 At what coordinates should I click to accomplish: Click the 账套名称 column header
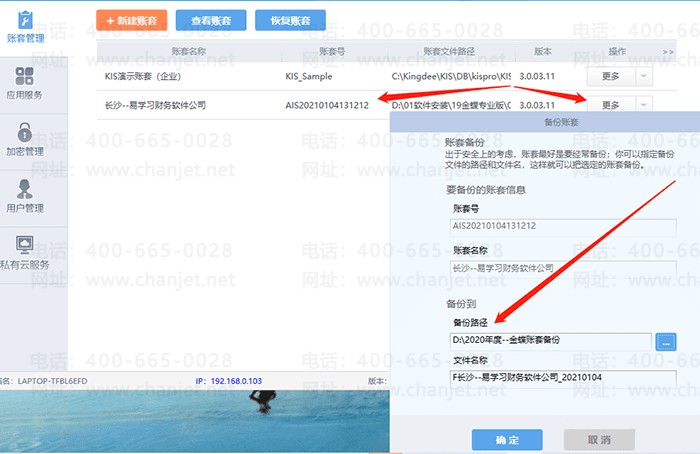tap(183, 51)
